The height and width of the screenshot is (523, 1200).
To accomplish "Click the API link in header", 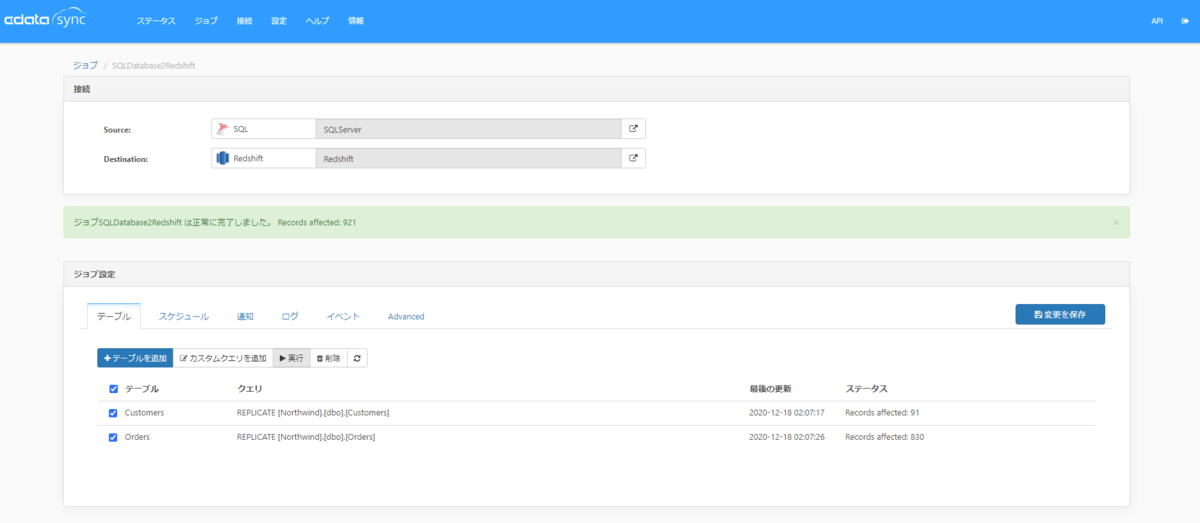I will (1157, 21).
